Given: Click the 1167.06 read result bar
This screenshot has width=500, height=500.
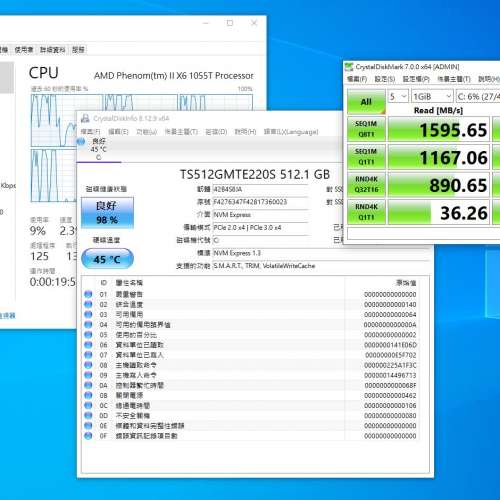Looking at the screenshot, I should (x=439, y=157).
